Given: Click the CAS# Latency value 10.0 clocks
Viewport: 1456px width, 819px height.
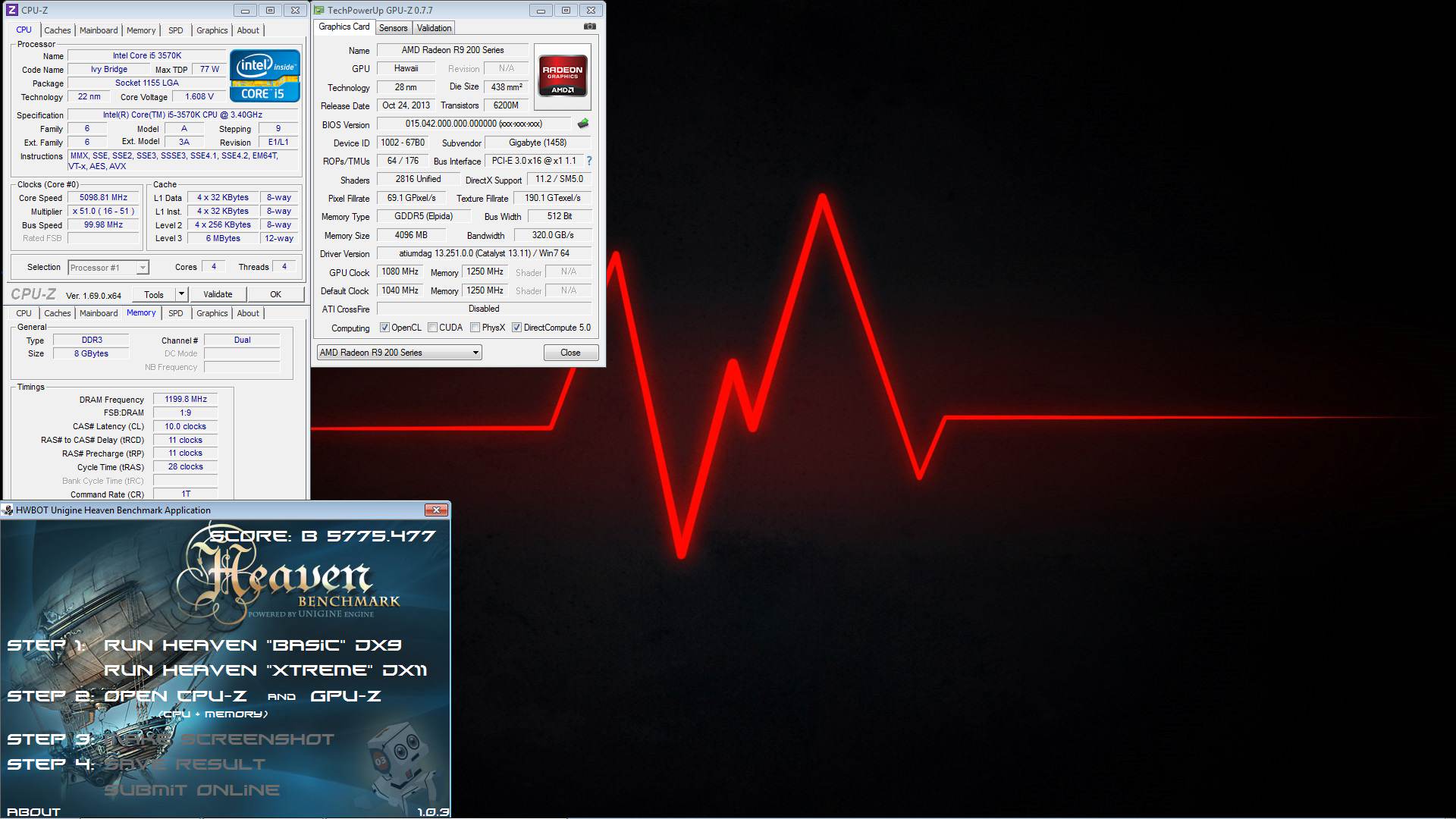Looking at the screenshot, I should pyautogui.click(x=186, y=426).
